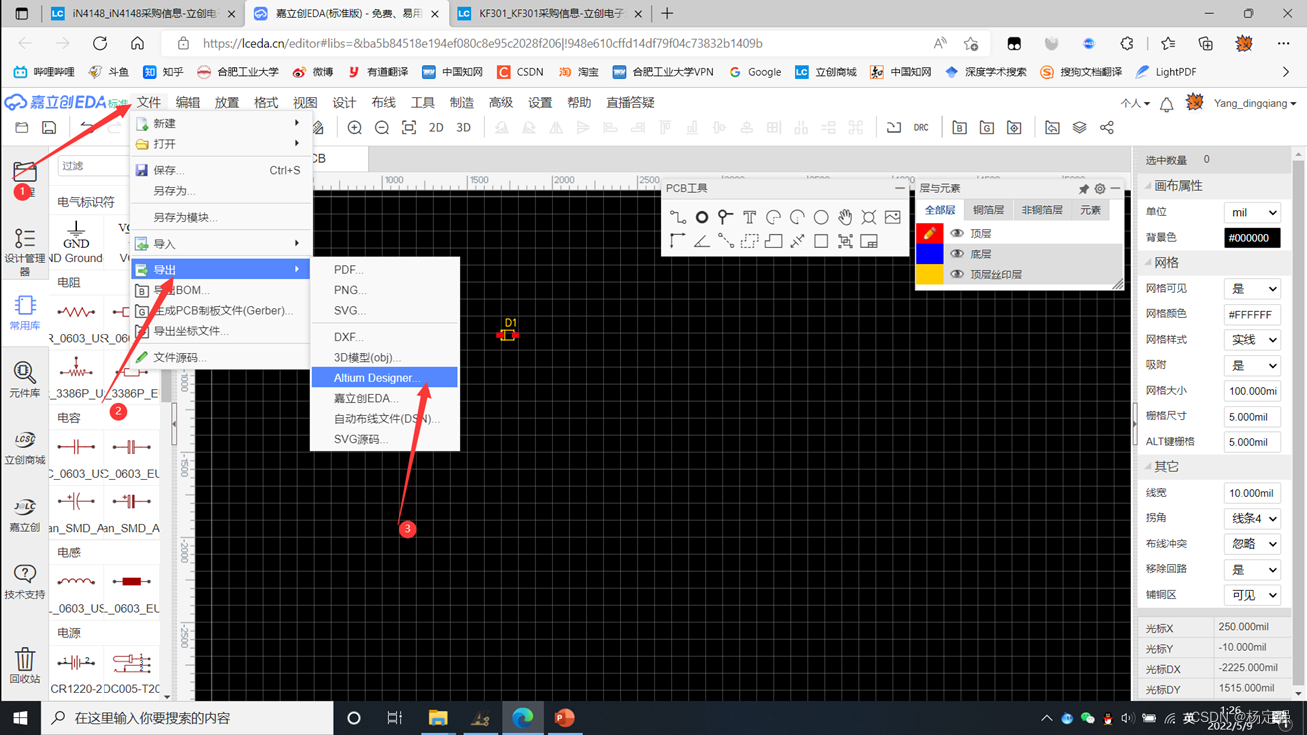Open the CSDN bookmark

pos(520,72)
